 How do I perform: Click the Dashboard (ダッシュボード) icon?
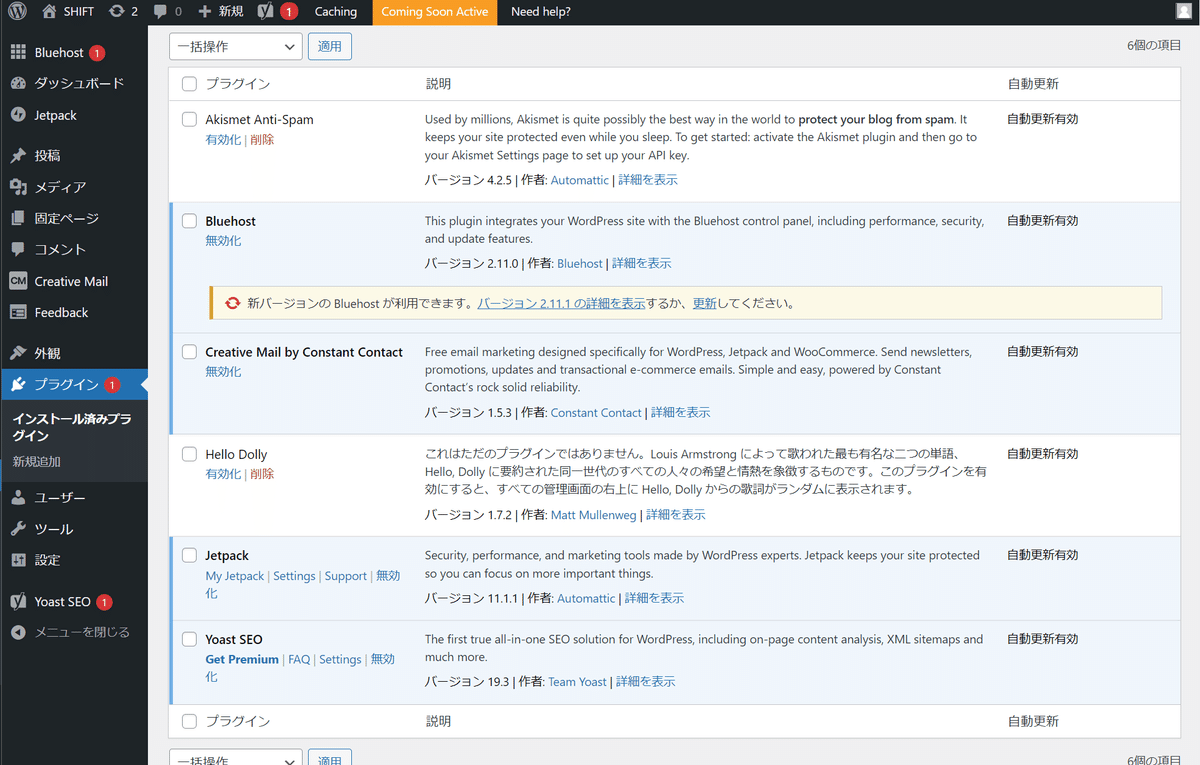18,83
